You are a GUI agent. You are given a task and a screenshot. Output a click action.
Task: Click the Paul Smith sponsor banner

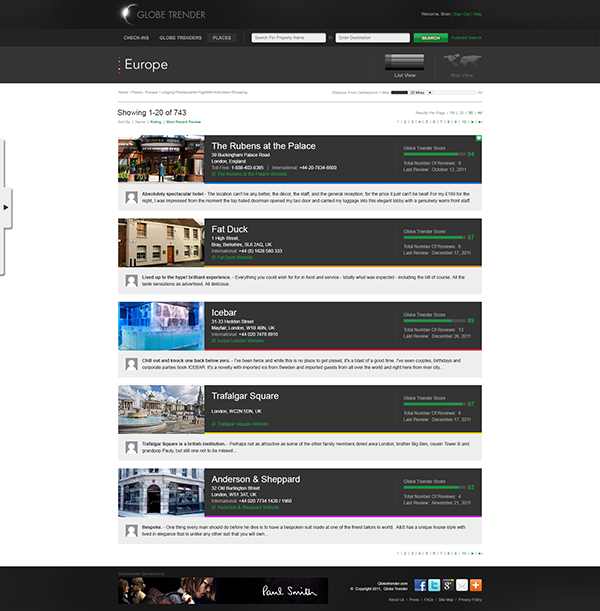(223, 590)
